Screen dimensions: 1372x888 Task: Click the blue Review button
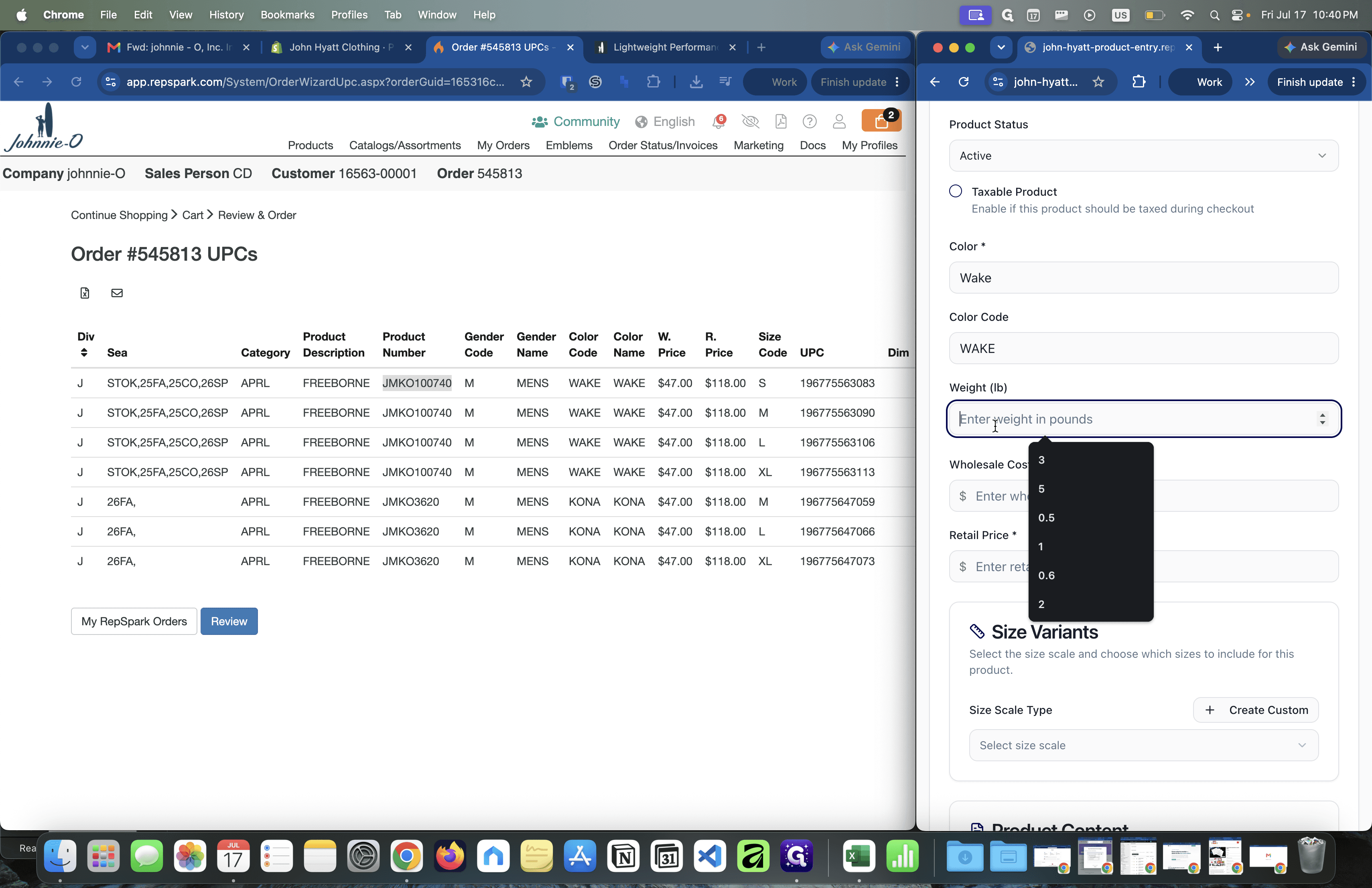point(229,621)
